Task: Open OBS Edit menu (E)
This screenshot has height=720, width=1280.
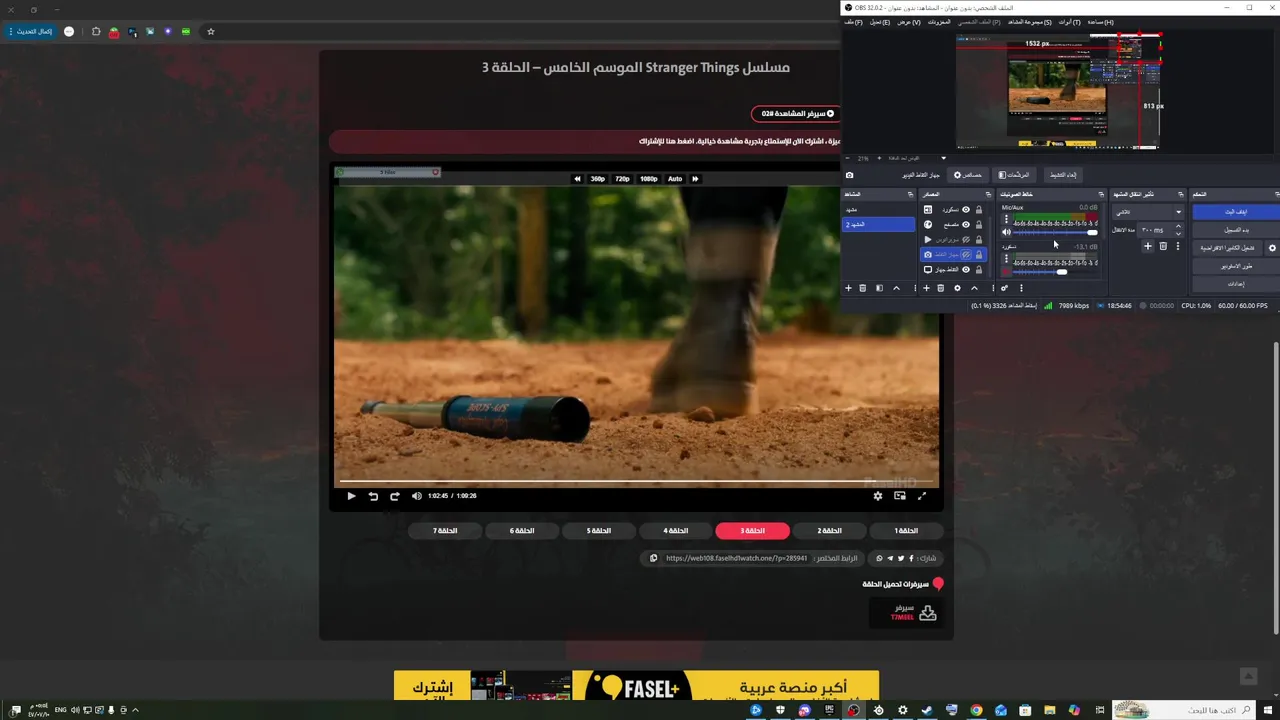Action: click(880, 22)
